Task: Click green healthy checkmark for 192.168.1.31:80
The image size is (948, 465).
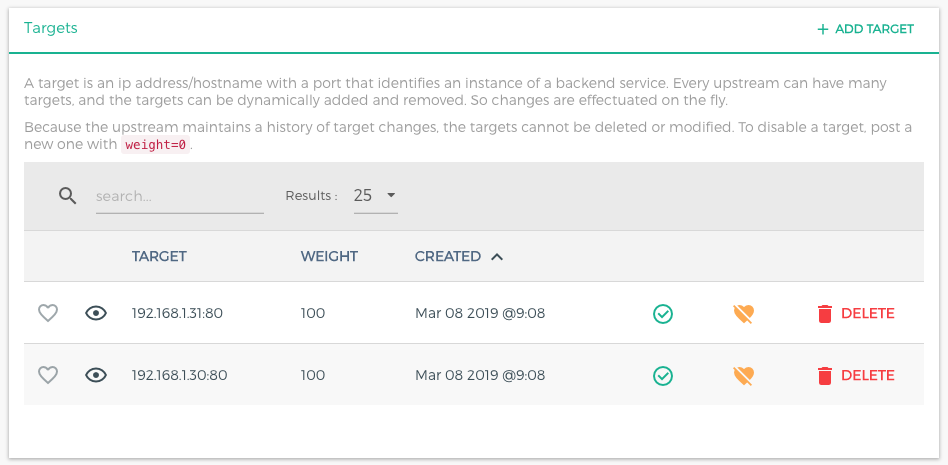Action: tap(662, 314)
